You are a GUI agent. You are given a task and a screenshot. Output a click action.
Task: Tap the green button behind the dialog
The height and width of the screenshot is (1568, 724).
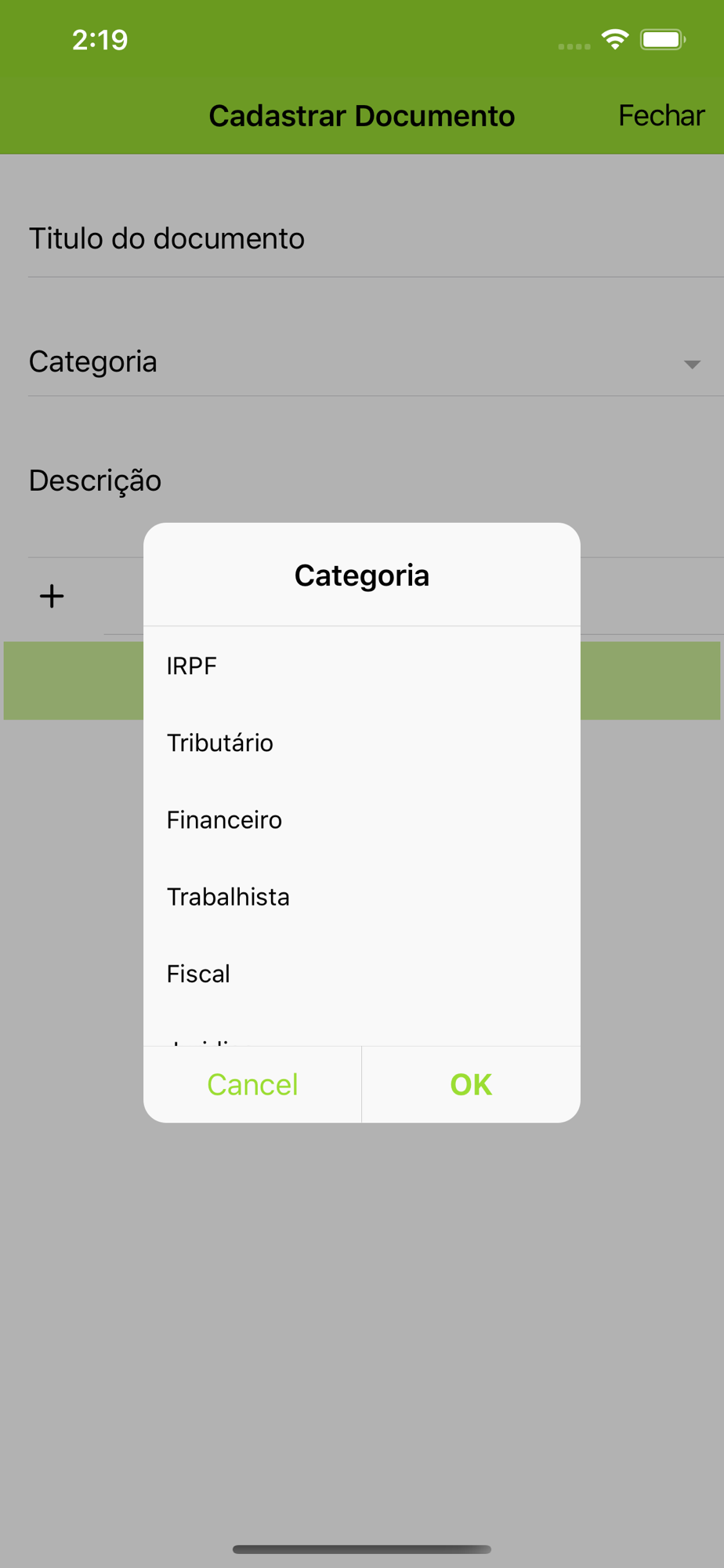pyautogui.click(x=650, y=681)
